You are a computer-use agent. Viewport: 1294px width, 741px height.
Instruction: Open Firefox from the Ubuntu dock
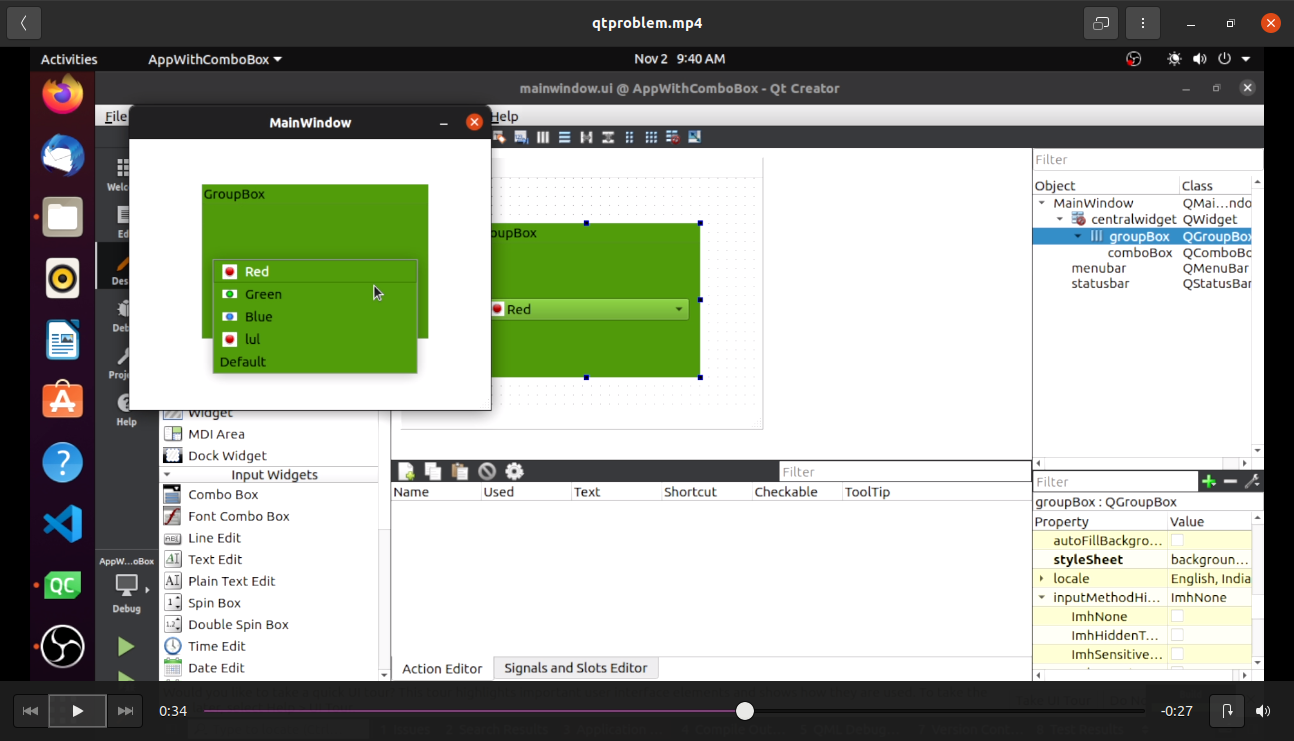coord(62,96)
